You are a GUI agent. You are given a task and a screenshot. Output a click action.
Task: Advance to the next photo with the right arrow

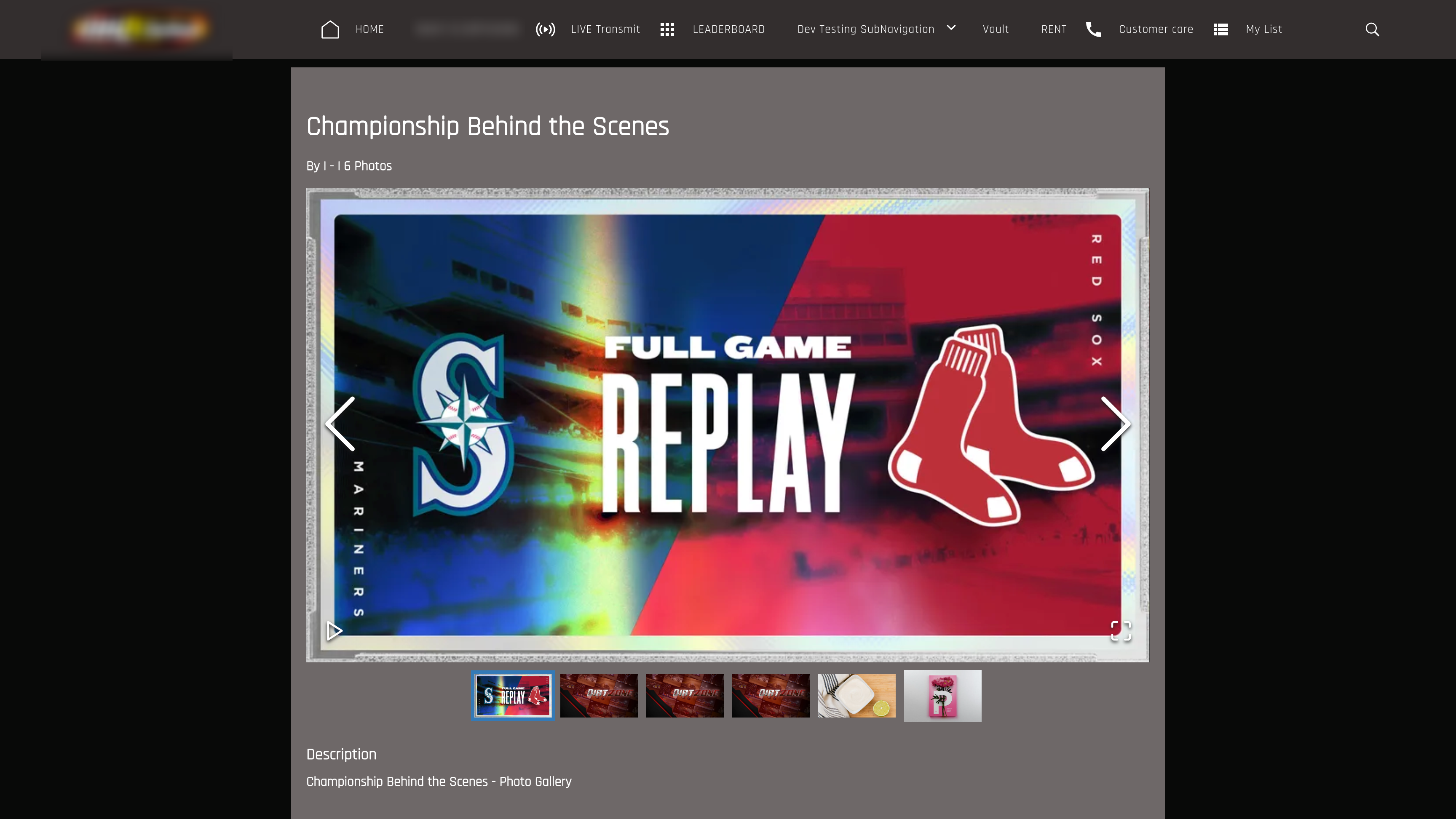click(x=1116, y=424)
